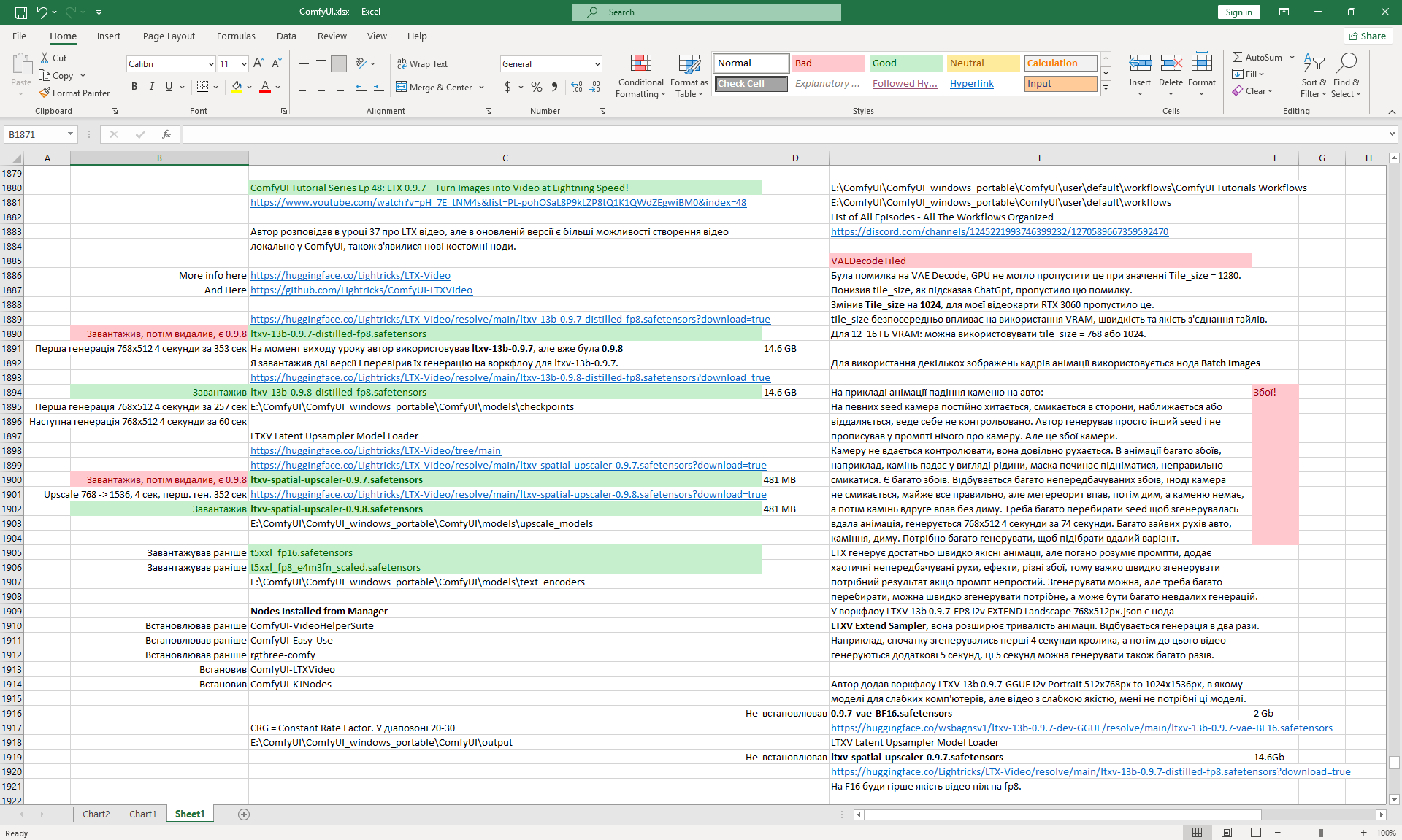Click the Conditional Formatting icon
Viewport: 1402px width, 840px height.
[x=640, y=64]
